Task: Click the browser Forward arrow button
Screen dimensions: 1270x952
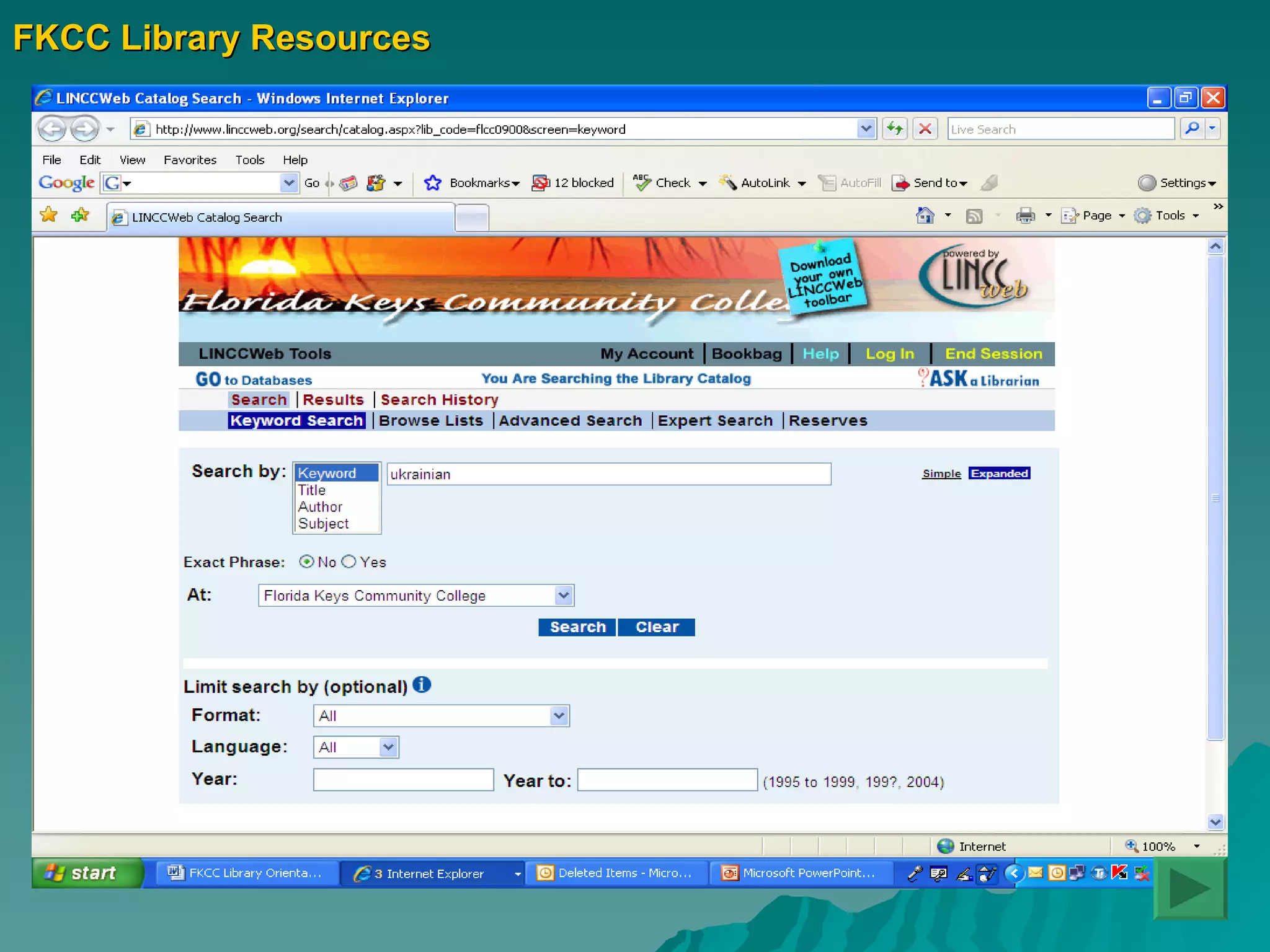Action: tap(84, 129)
